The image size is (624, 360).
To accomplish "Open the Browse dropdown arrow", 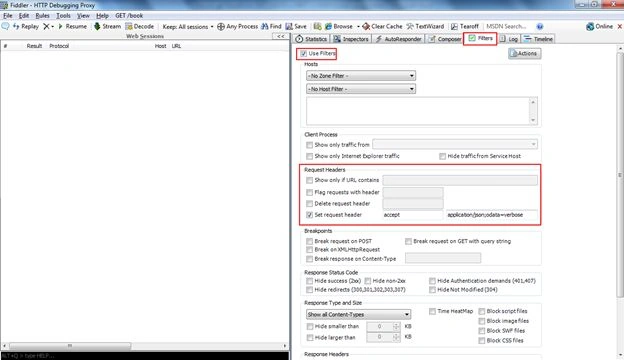I will 358,27.
